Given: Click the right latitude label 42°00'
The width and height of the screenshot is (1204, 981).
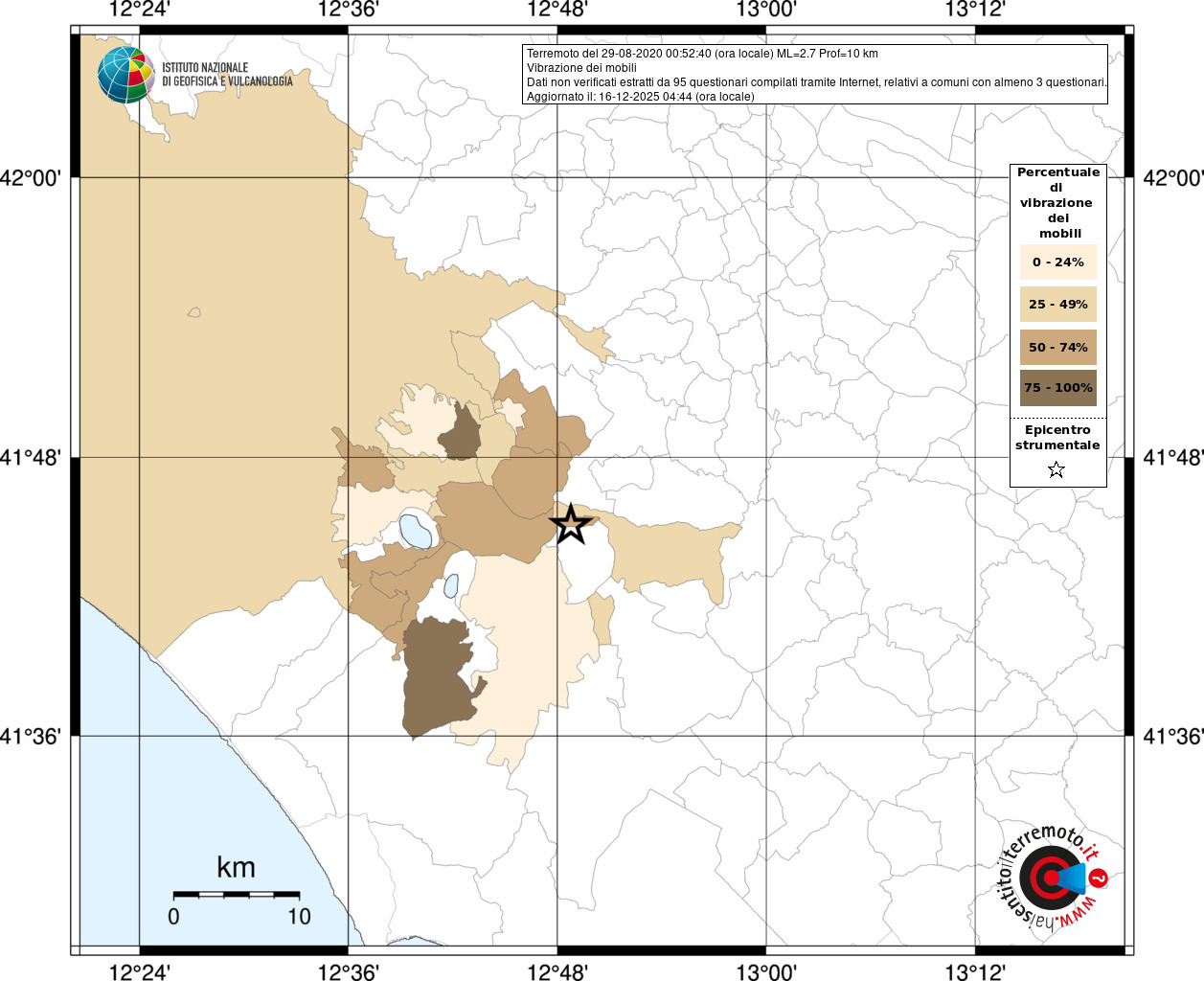Looking at the screenshot, I should [1173, 177].
